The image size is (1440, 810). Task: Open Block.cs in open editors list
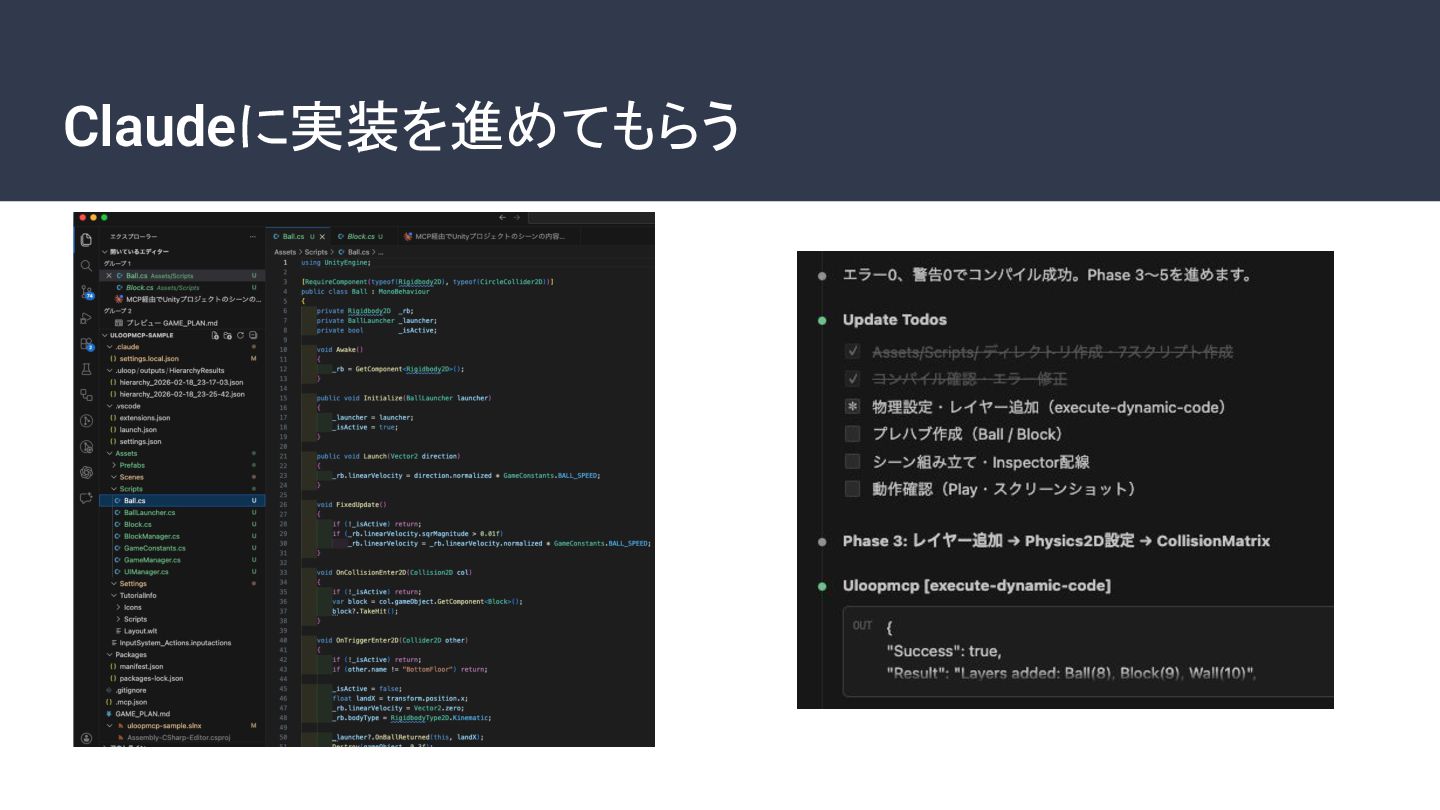tap(182, 287)
